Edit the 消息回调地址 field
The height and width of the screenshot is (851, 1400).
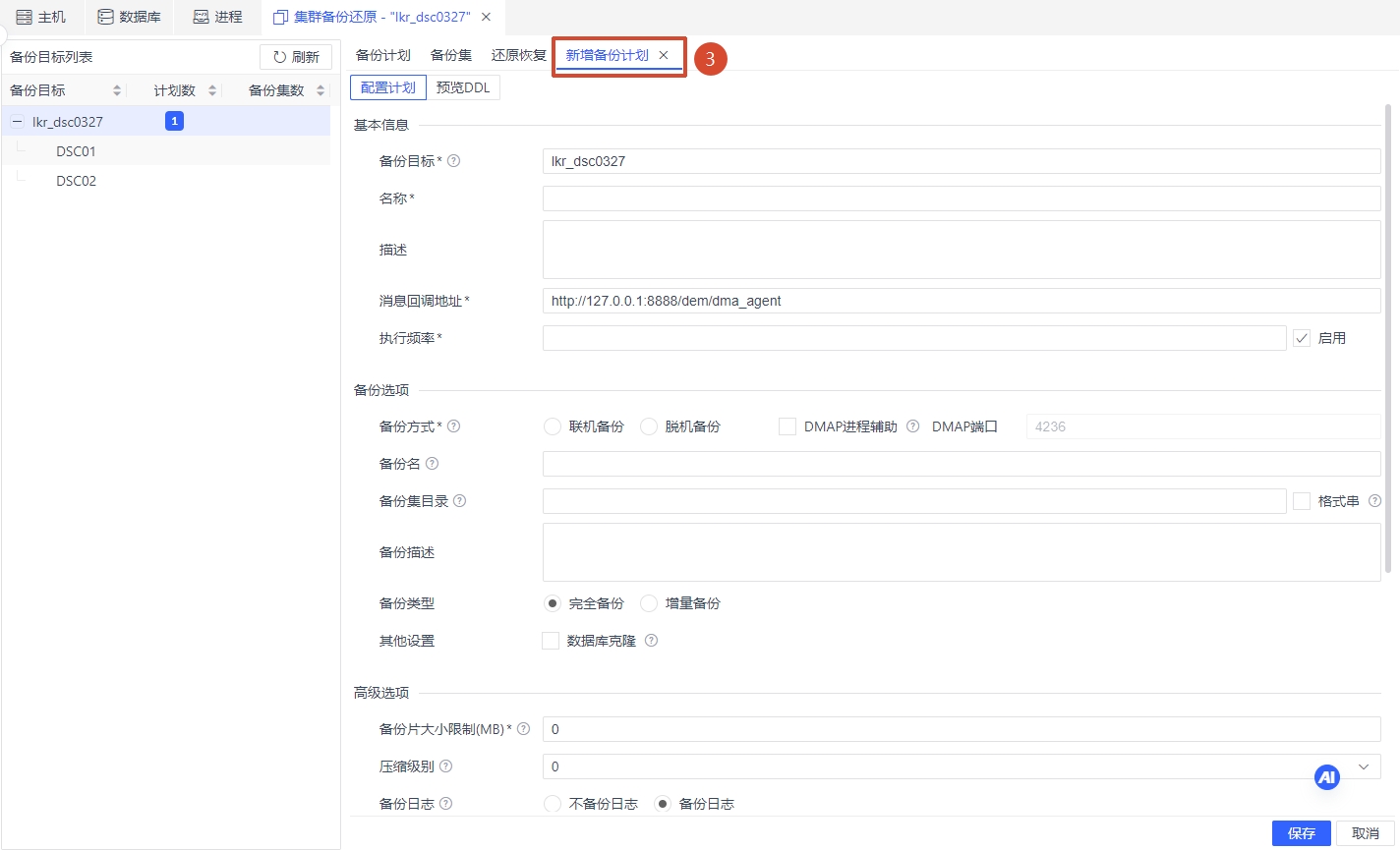coord(962,301)
